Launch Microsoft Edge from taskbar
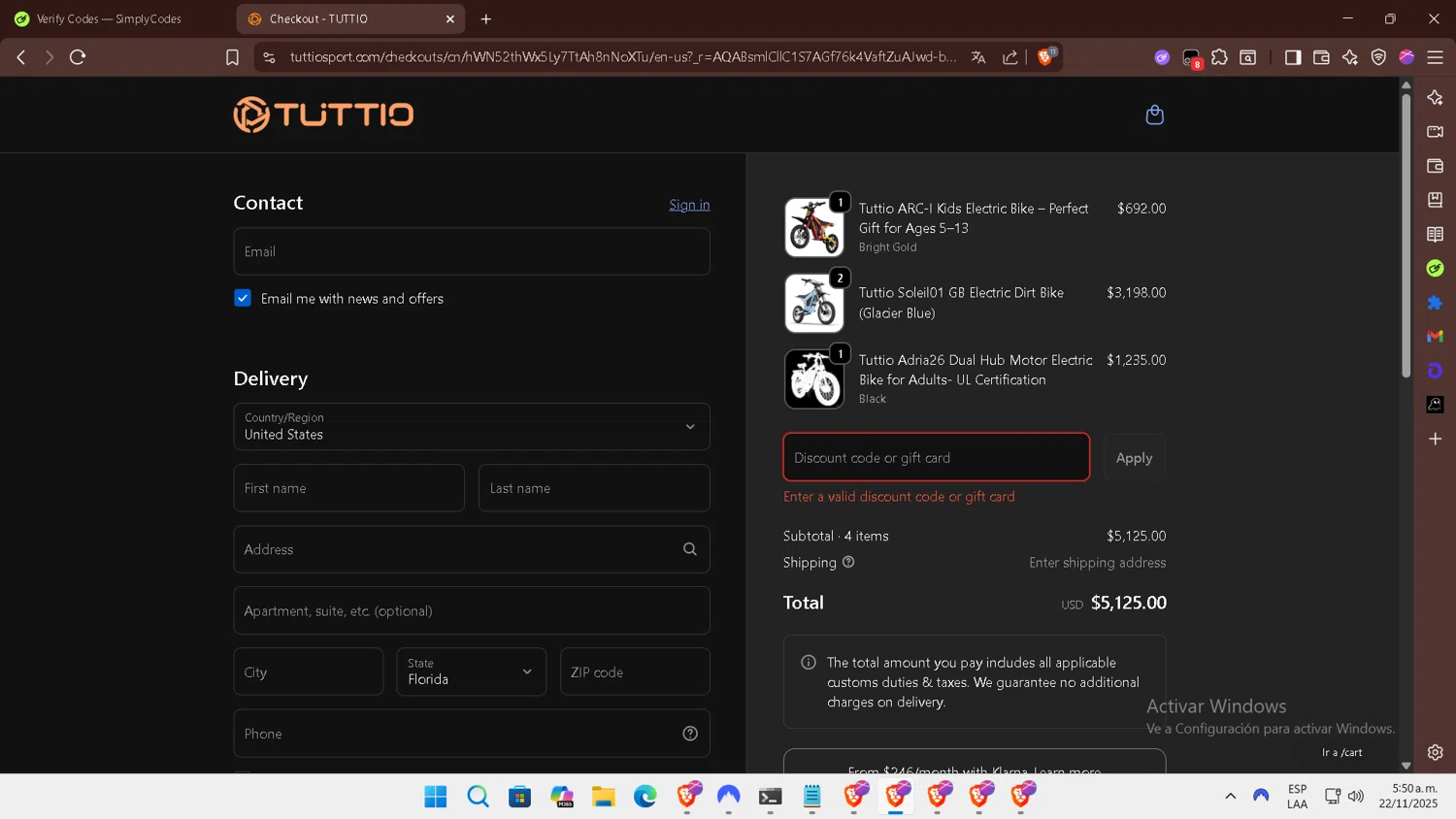 (x=645, y=797)
